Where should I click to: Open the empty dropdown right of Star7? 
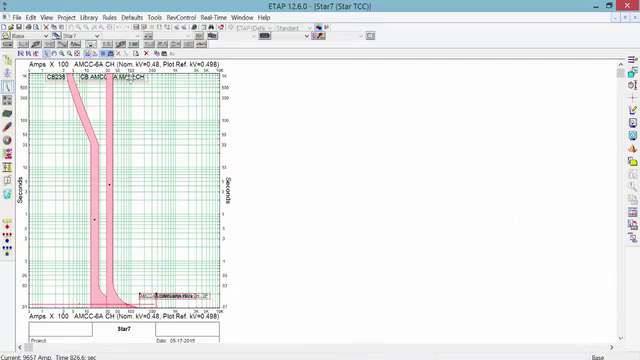point(137,36)
